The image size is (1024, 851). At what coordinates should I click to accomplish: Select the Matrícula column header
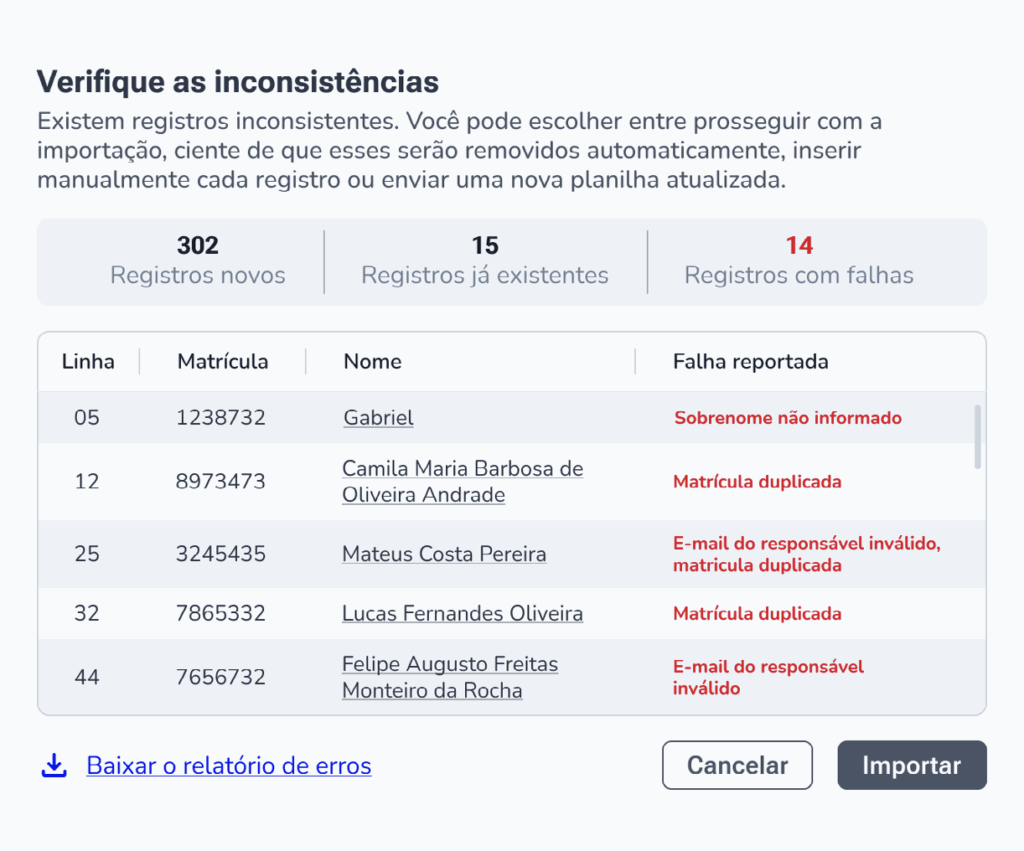tap(223, 361)
